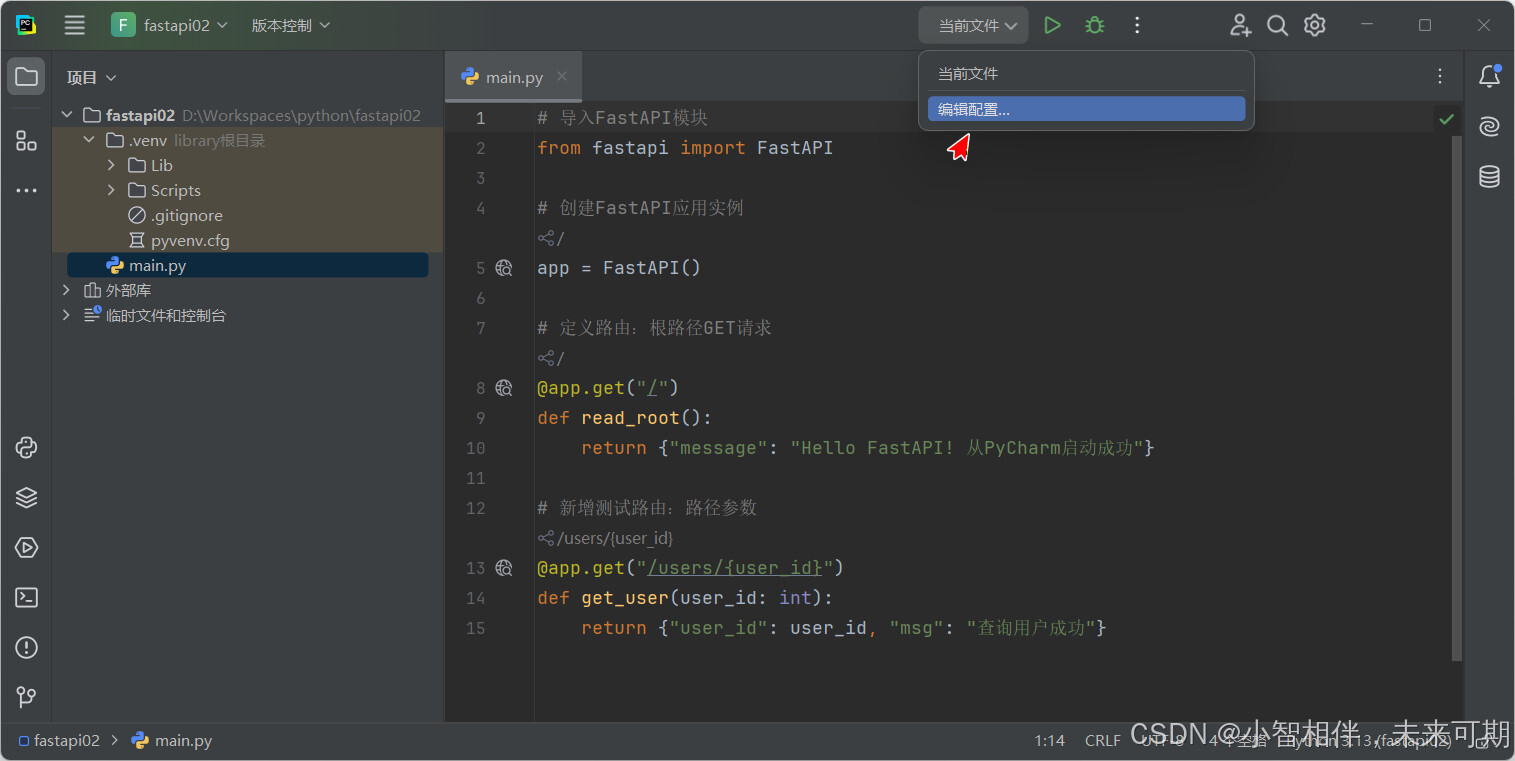1515x761 pixels.
Task: Open the main menu hamburger icon
Action: (x=74, y=25)
